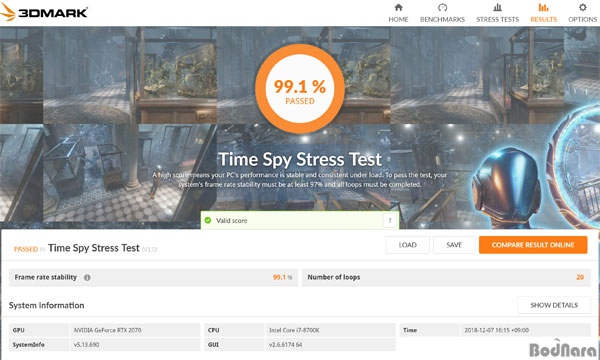Open Stress Tests bar chart icon
Image resolution: width=600 pixels, height=360 pixels.
click(497, 8)
